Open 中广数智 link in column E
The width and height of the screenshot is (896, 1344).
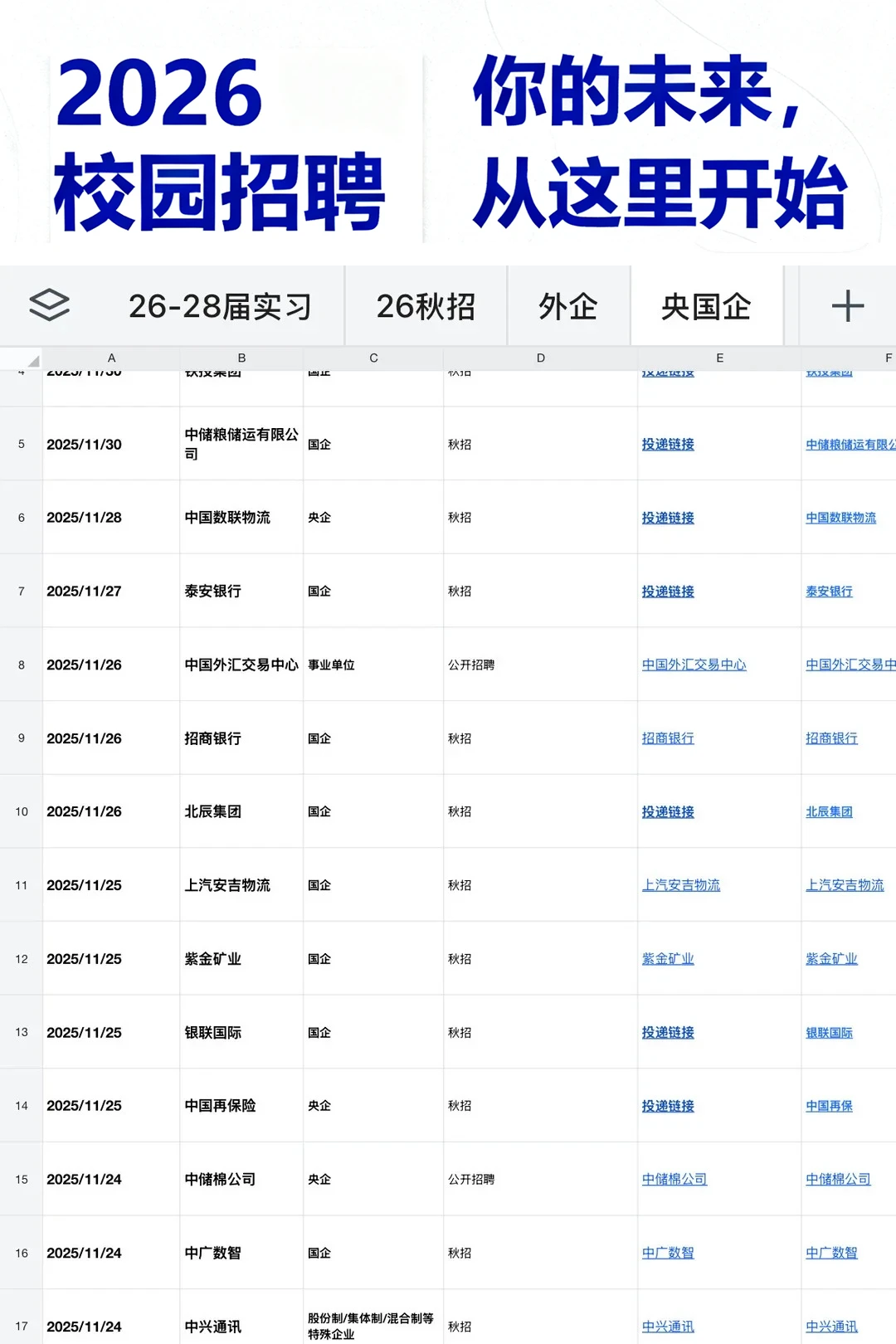(668, 1254)
